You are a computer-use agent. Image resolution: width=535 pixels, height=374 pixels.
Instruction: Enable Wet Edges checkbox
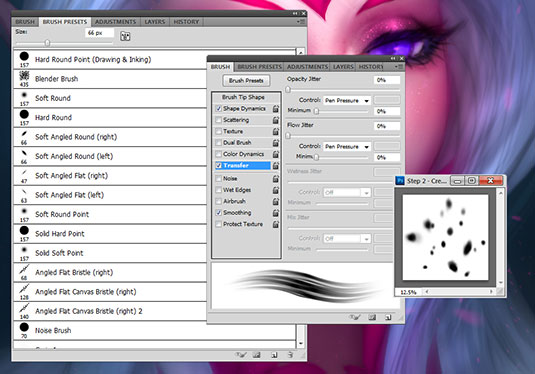click(x=219, y=190)
